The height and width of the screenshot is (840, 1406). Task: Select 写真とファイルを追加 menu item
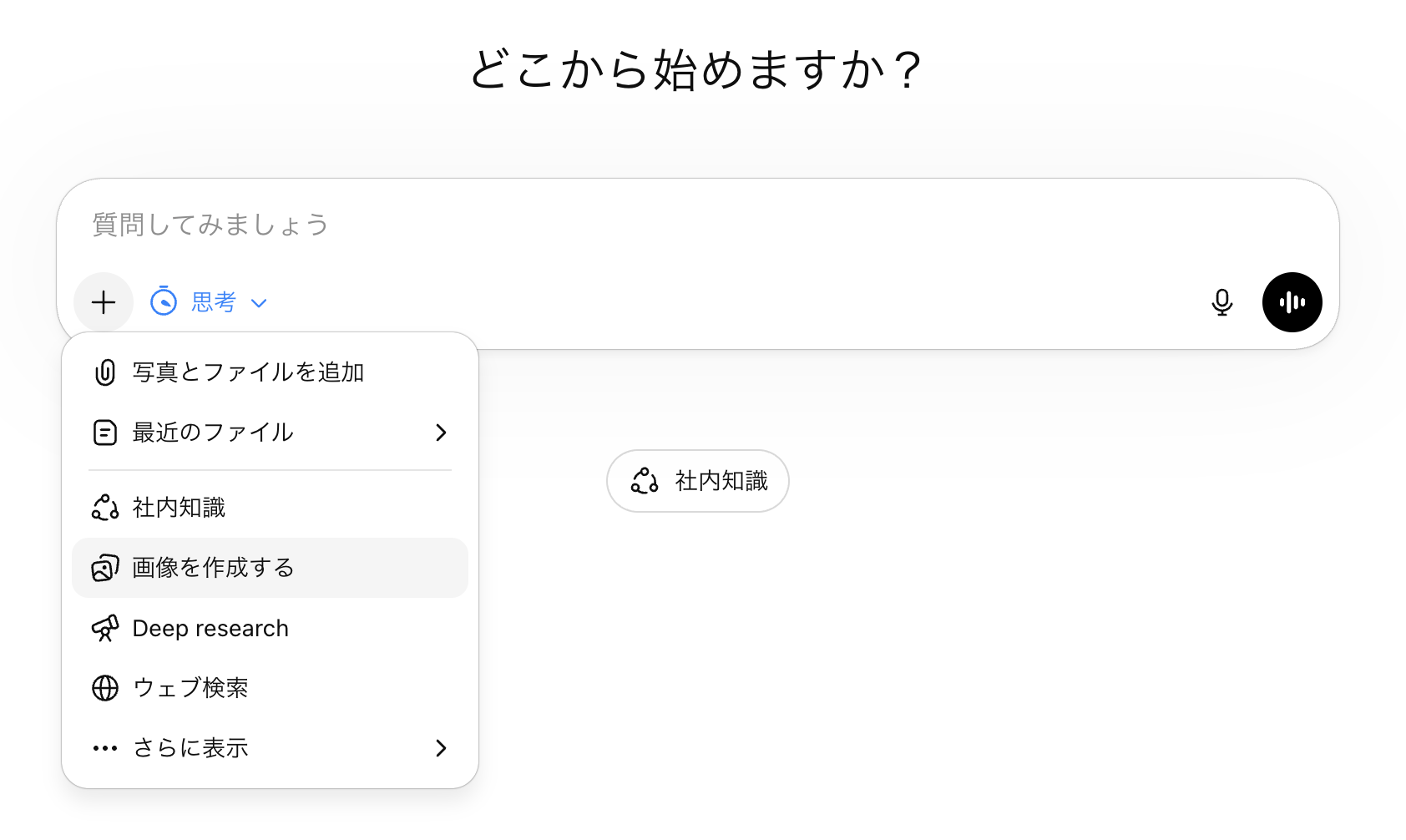(248, 372)
